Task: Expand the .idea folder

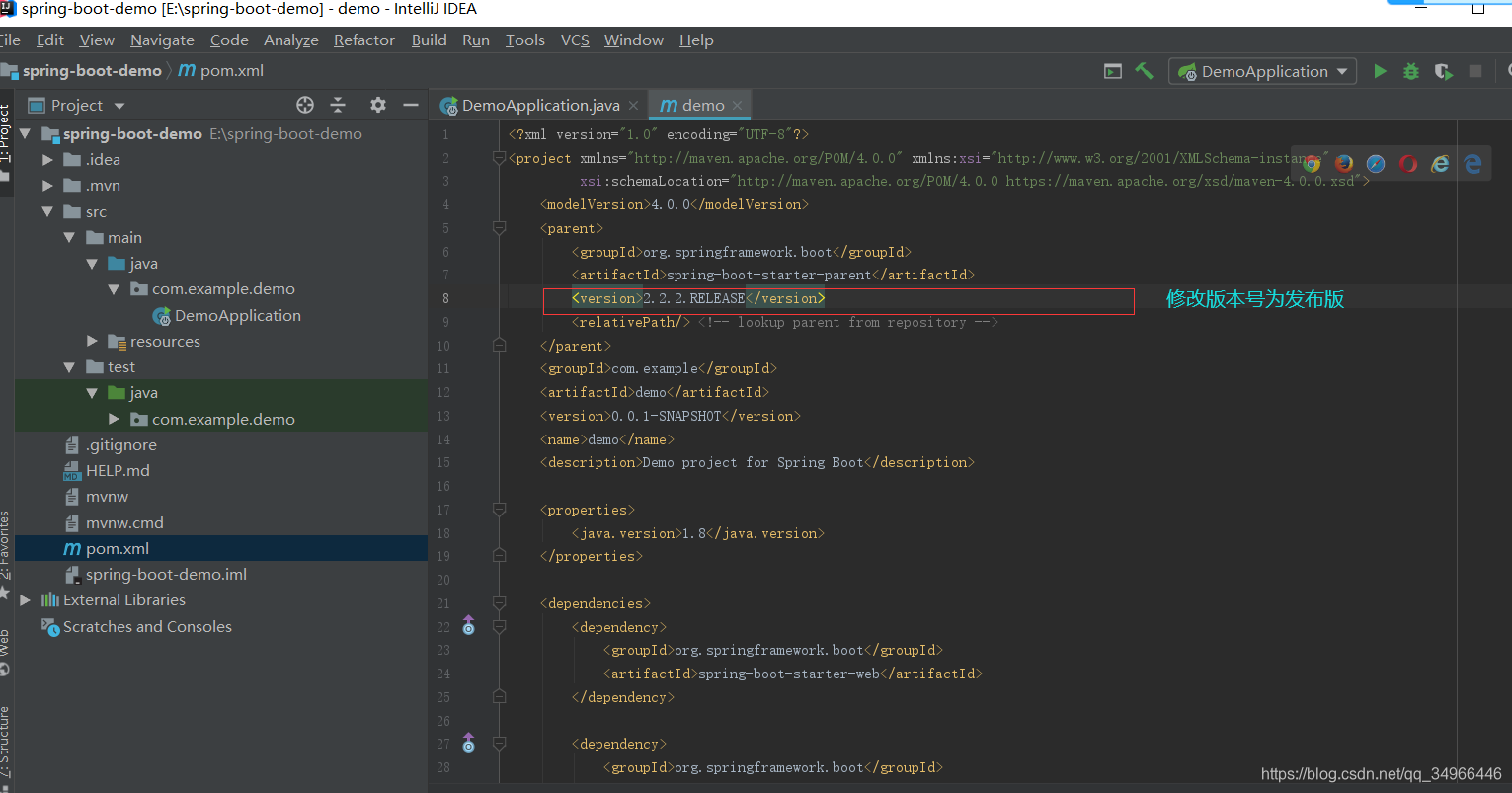Action: (x=47, y=159)
